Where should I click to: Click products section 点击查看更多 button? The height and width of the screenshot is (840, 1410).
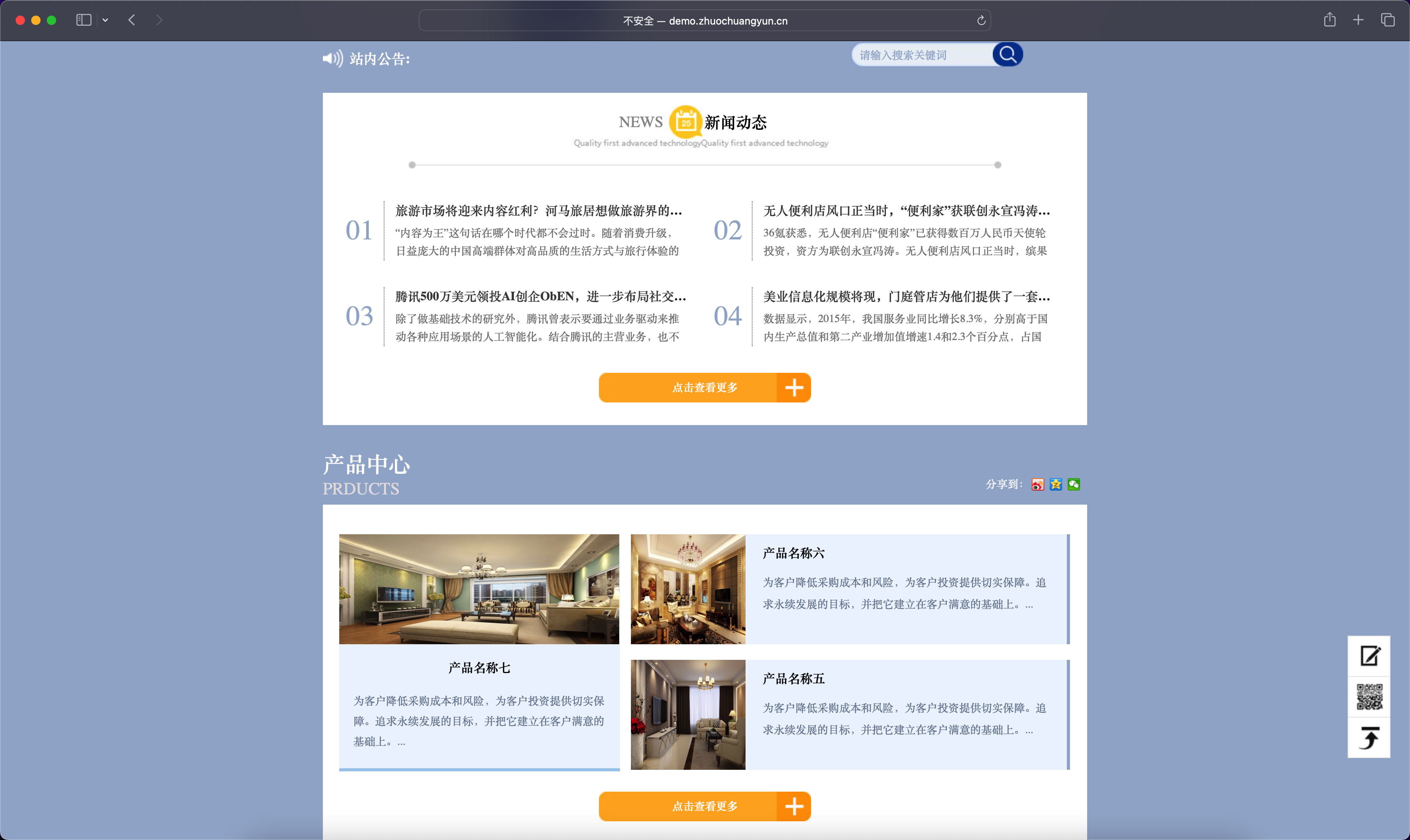click(705, 806)
